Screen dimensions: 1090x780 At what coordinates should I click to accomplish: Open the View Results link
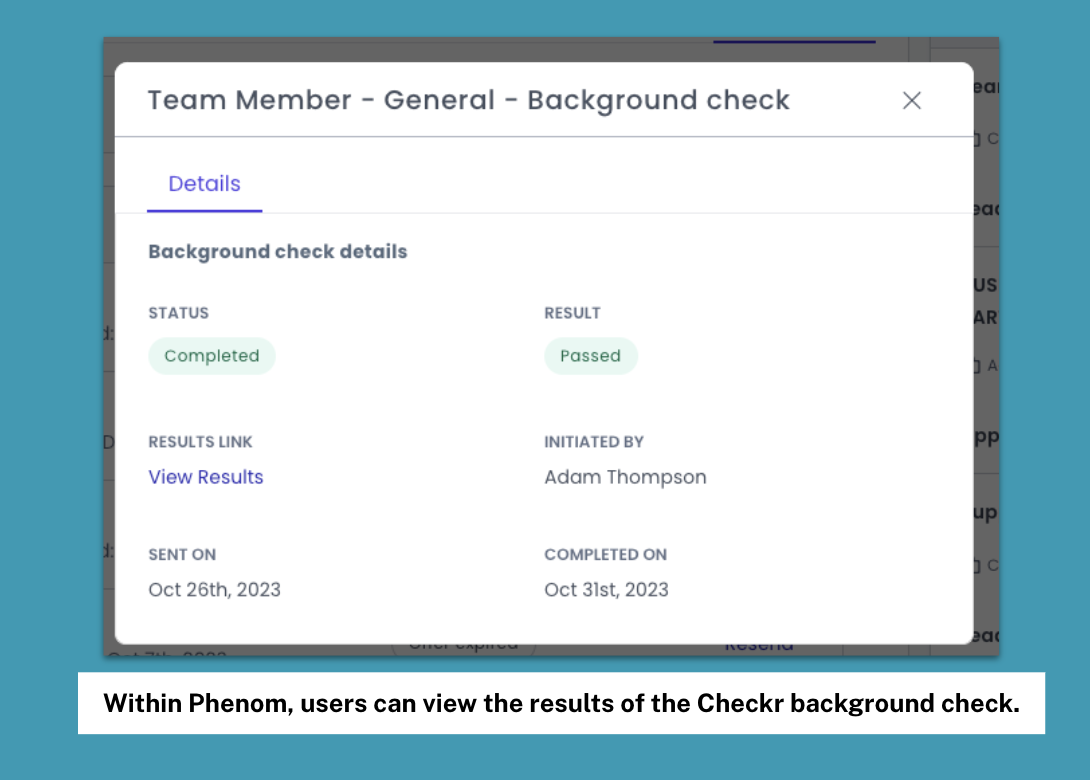point(206,477)
